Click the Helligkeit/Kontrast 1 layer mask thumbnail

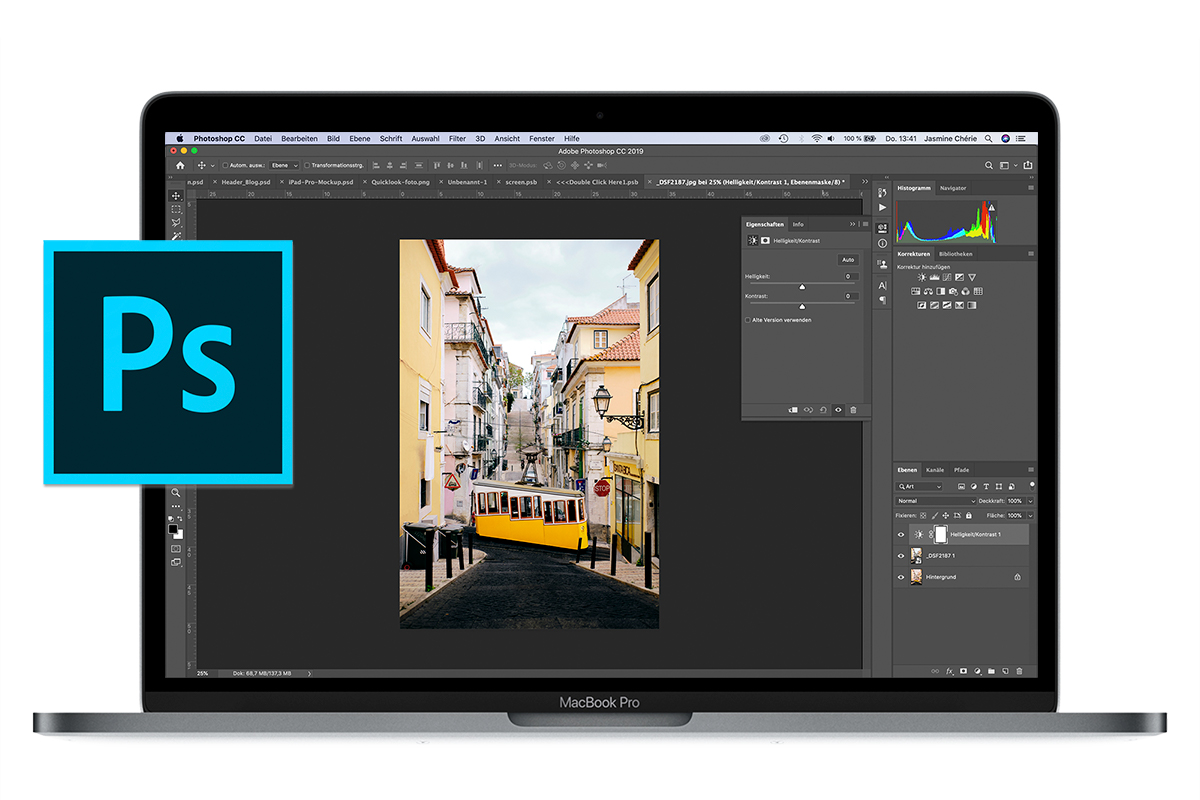941,535
